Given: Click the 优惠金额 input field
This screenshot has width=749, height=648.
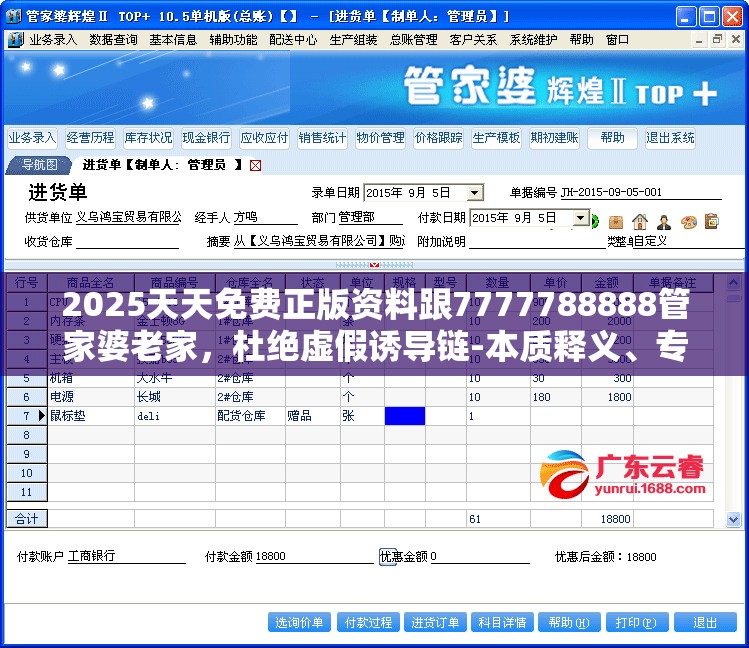Looking at the screenshot, I should coord(480,556).
